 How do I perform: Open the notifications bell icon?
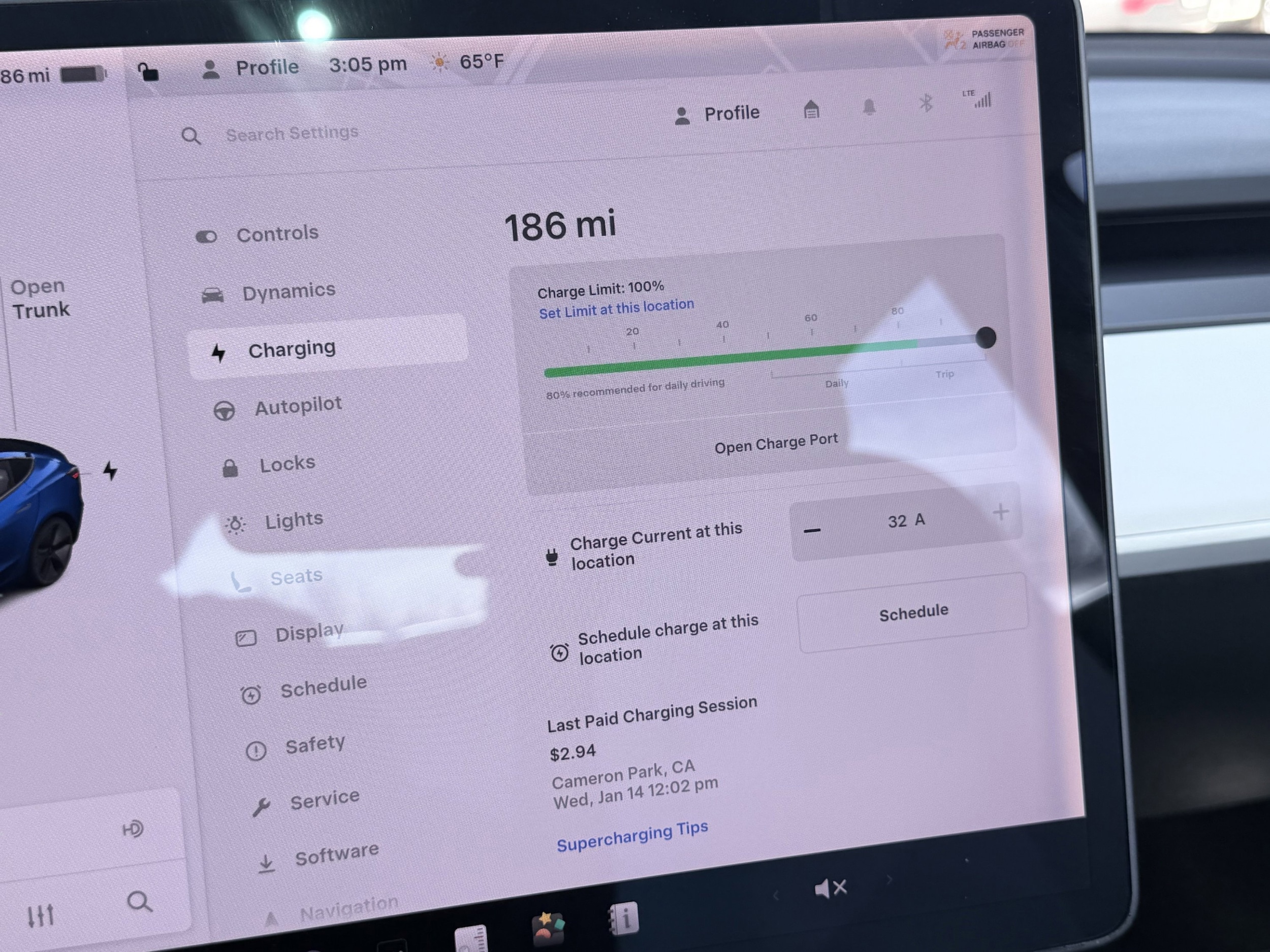click(x=869, y=107)
